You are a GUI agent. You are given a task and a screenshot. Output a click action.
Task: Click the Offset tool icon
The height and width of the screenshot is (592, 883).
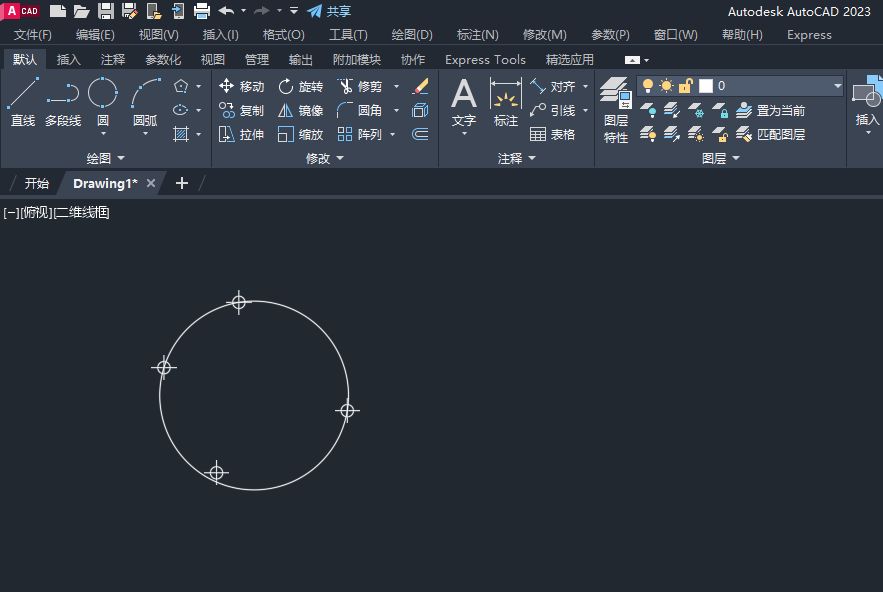click(x=421, y=134)
